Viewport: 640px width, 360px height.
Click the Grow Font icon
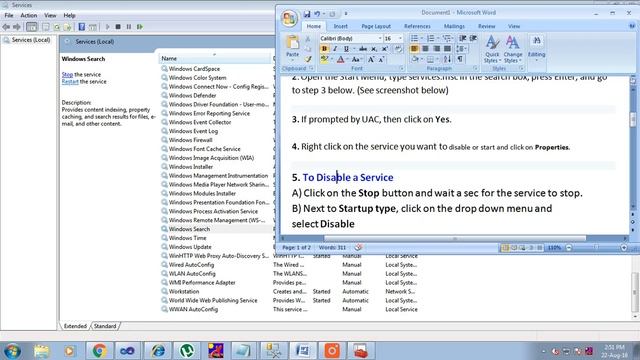point(371,60)
